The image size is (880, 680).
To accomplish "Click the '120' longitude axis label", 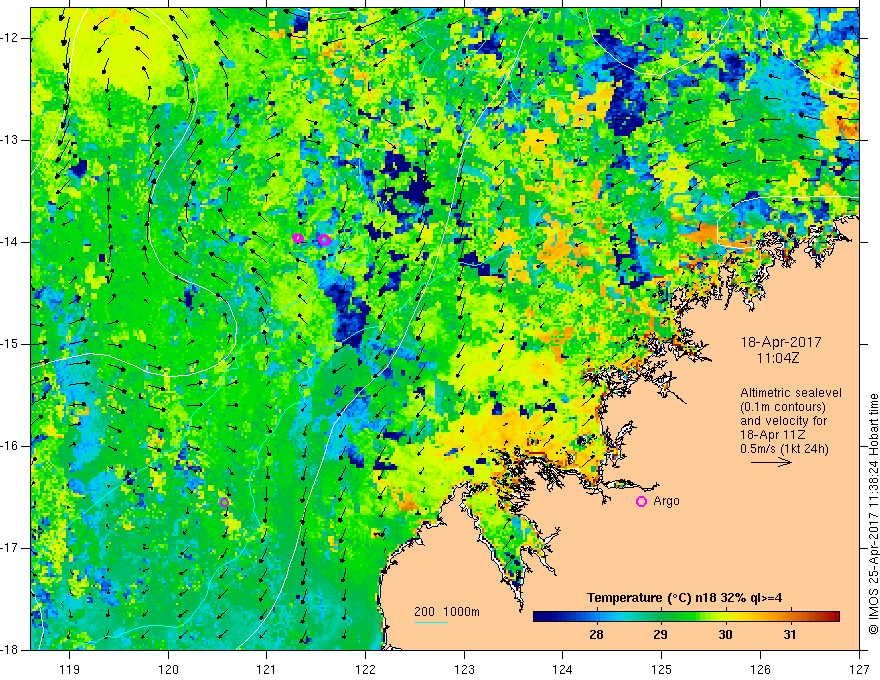I will click(168, 669).
